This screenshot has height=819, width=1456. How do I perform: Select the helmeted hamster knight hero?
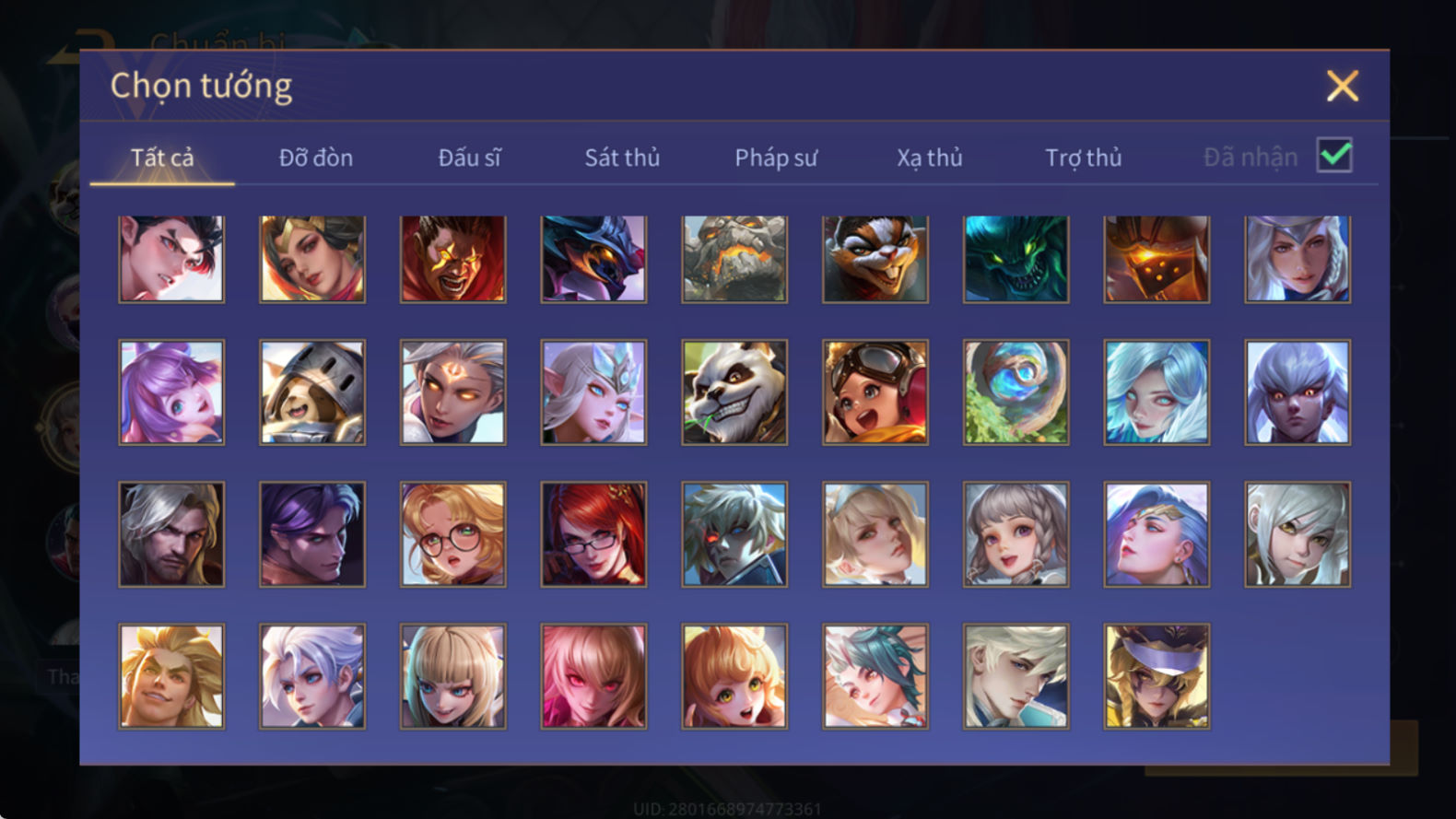point(312,392)
